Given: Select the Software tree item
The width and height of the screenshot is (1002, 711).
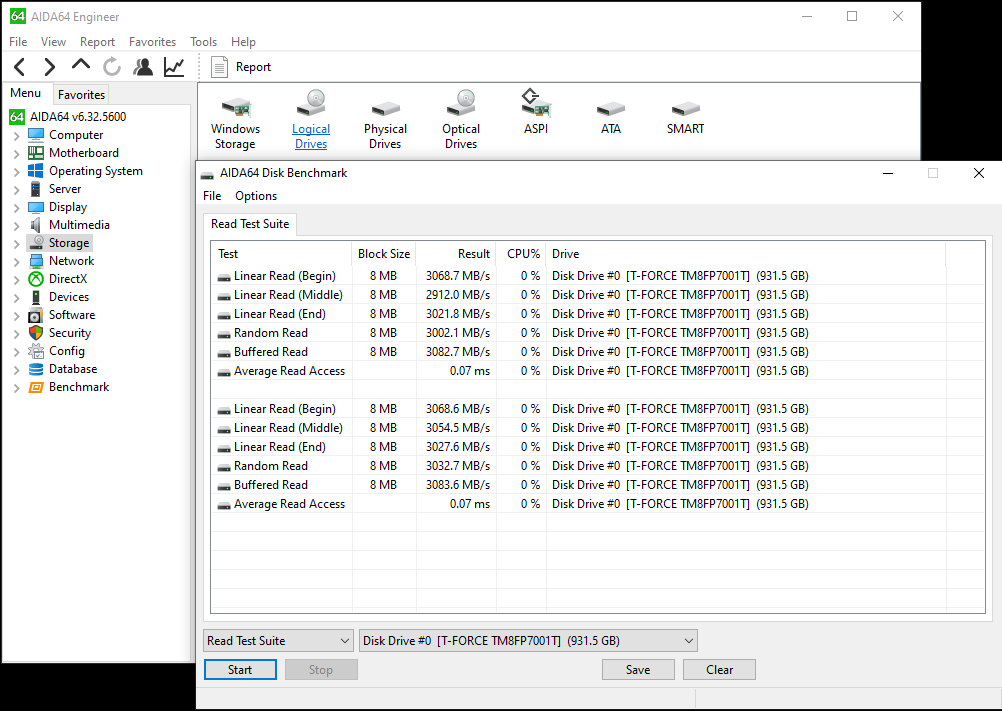Looking at the screenshot, I should (72, 315).
